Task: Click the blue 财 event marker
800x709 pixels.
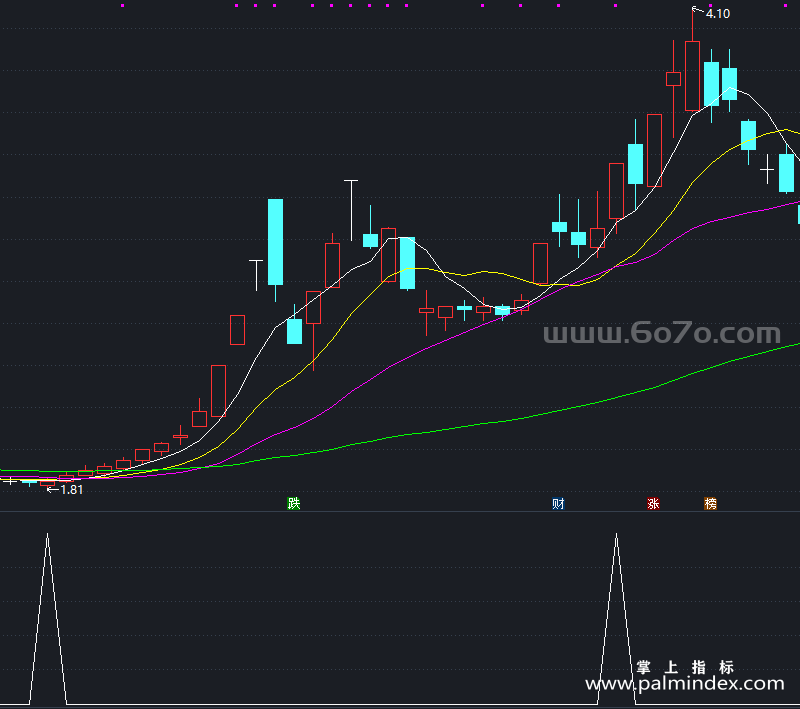Action: click(558, 503)
